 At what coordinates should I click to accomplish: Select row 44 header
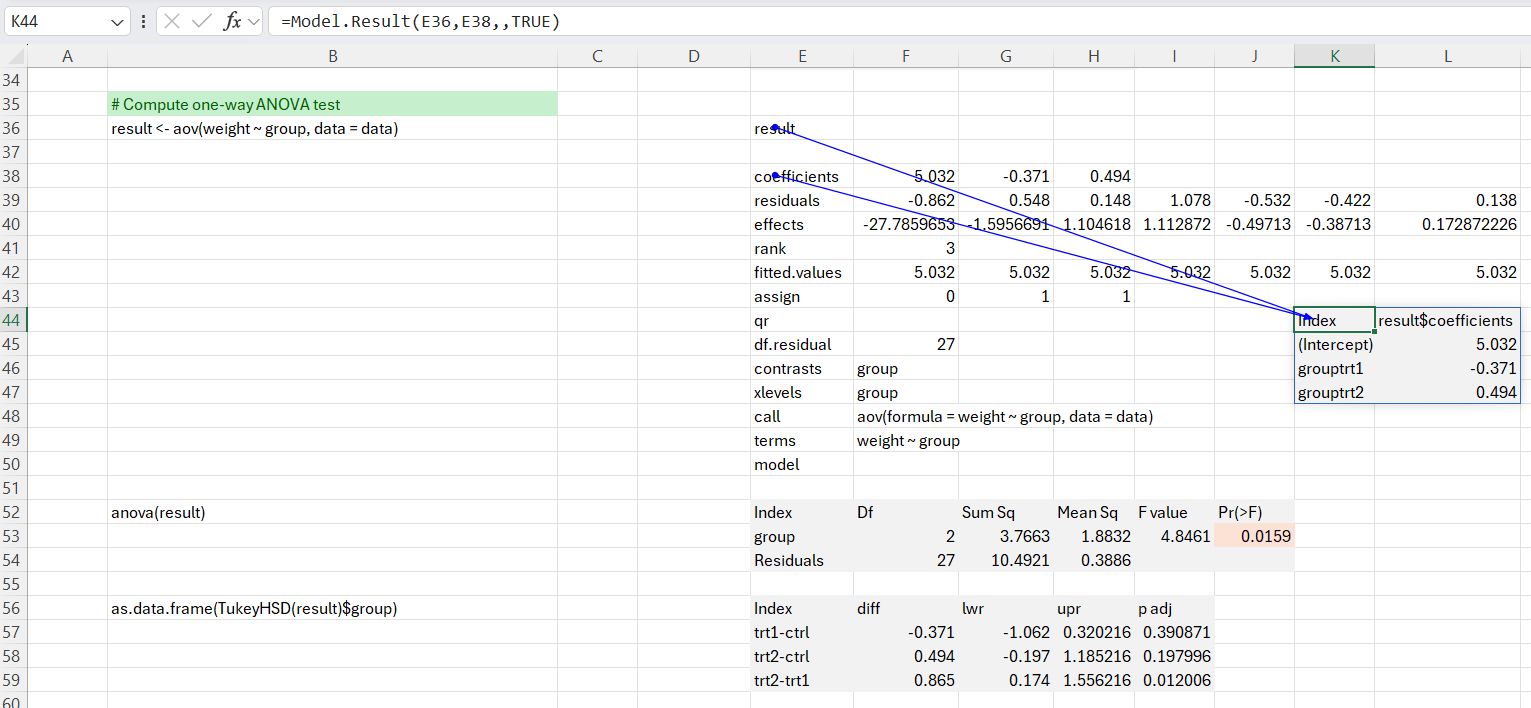(13, 321)
